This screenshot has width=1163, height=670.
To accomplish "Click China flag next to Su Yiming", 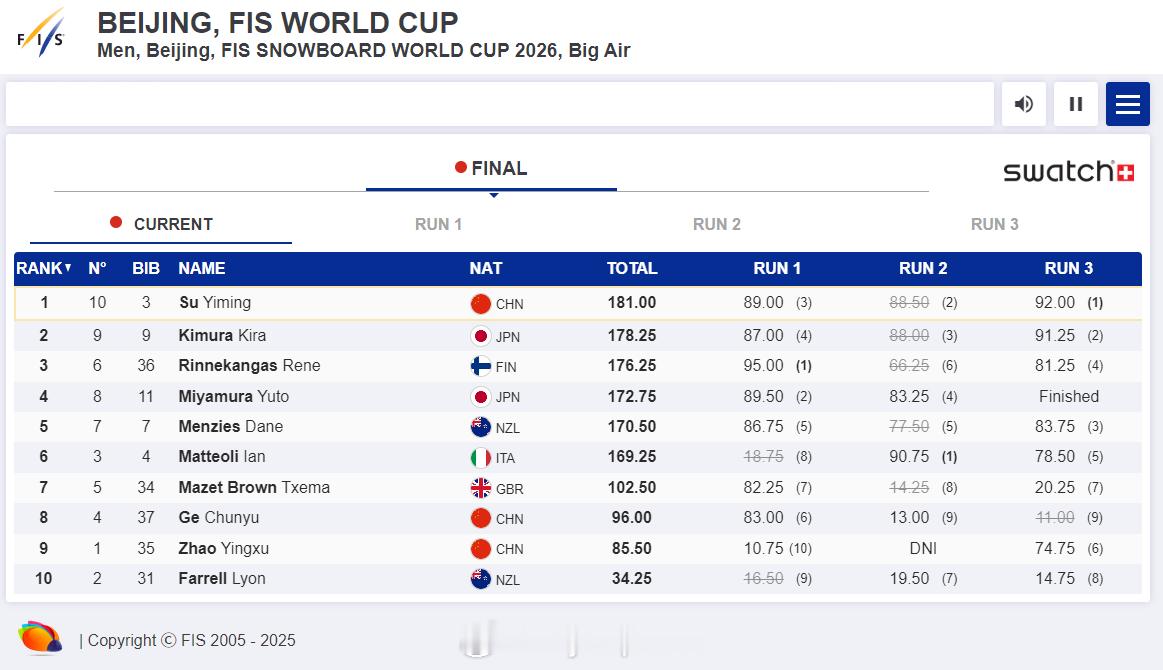I will click(x=481, y=304).
